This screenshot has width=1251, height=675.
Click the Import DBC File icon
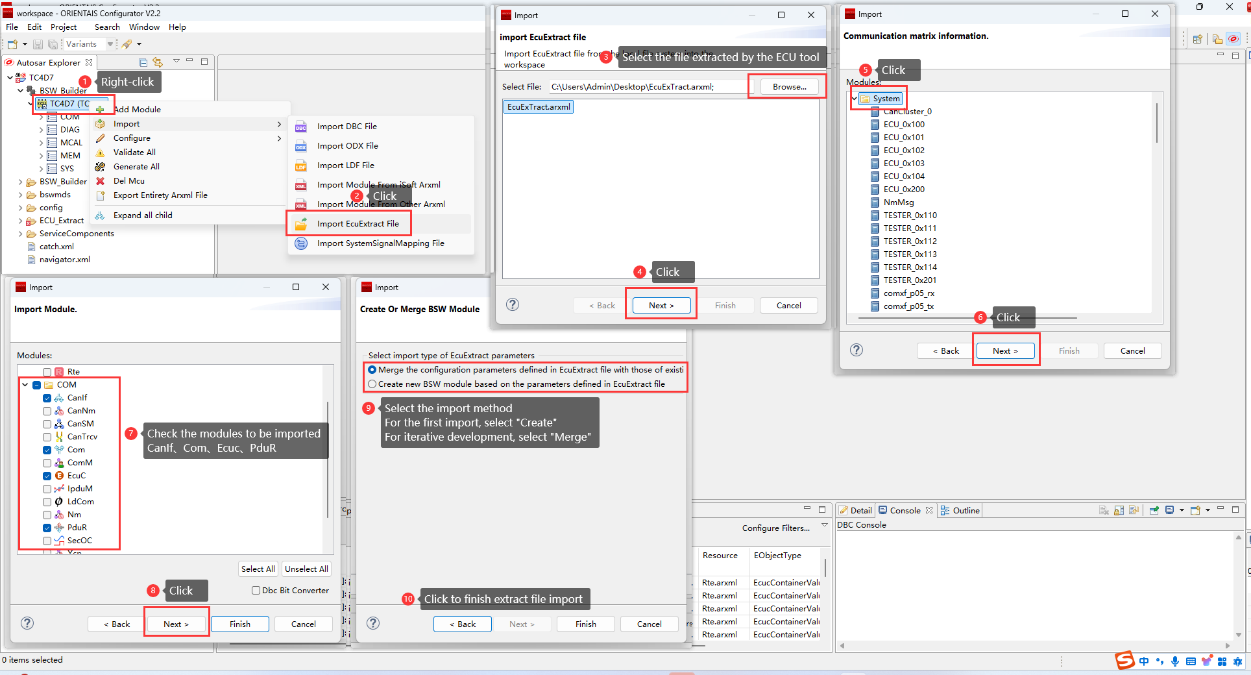click(301, 127)
